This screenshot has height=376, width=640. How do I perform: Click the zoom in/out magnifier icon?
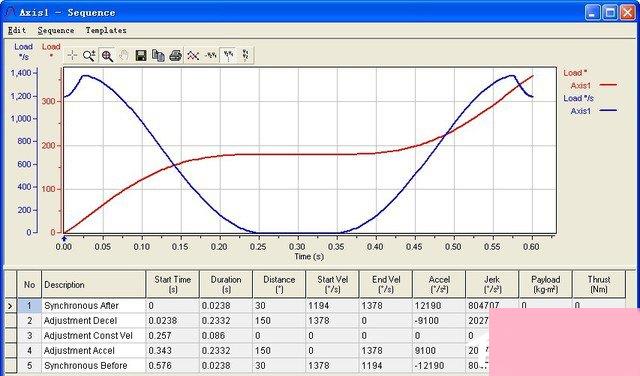pyautogui.click(x=89, y=56)
